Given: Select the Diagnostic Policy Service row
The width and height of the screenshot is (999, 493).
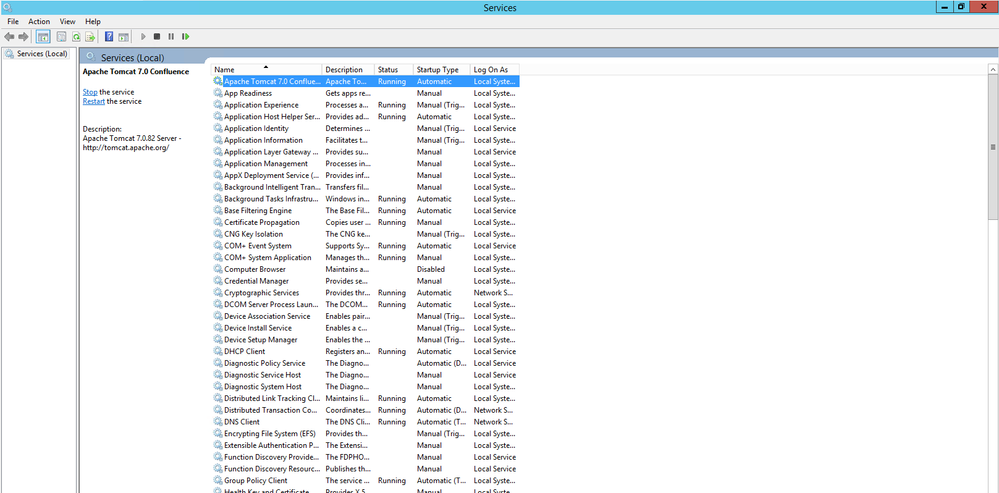Looking at the screenshot, I should tap(366, 363).
